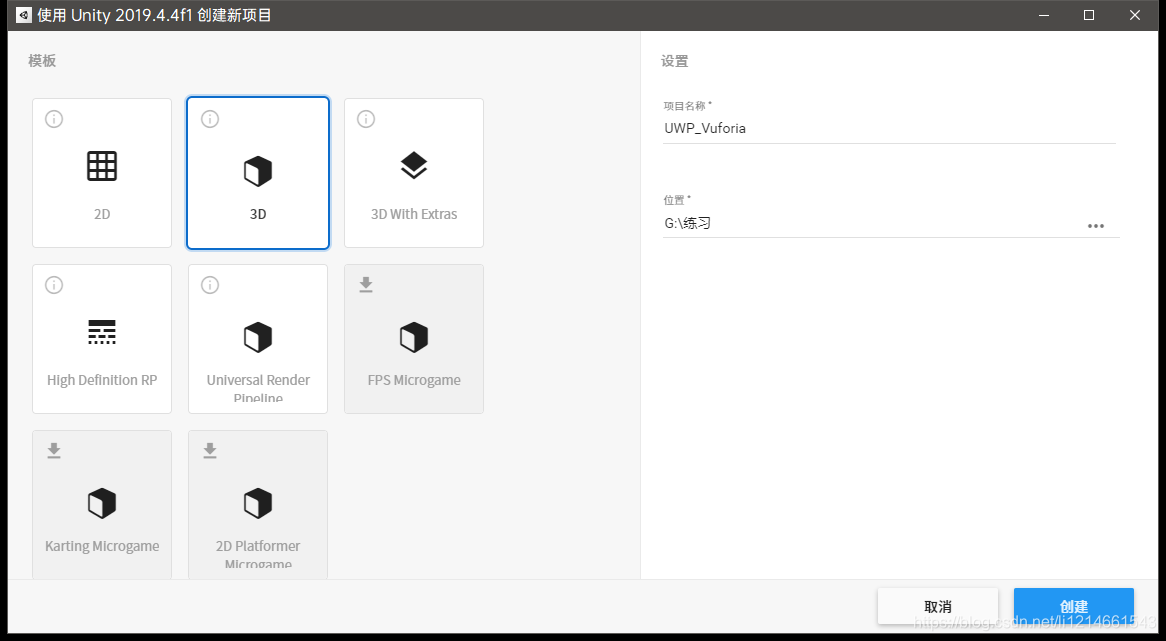Close the Unity new project window
Viewport: 1166px width, 641px height.
click(x=1135, y=15)
